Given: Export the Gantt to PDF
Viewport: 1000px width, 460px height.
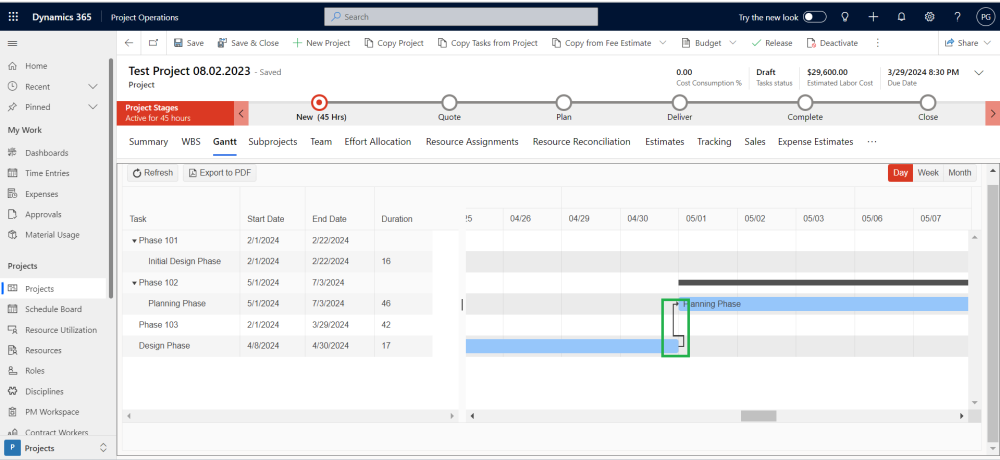Looking at the screenshot, I should click(x=220, y=173).
